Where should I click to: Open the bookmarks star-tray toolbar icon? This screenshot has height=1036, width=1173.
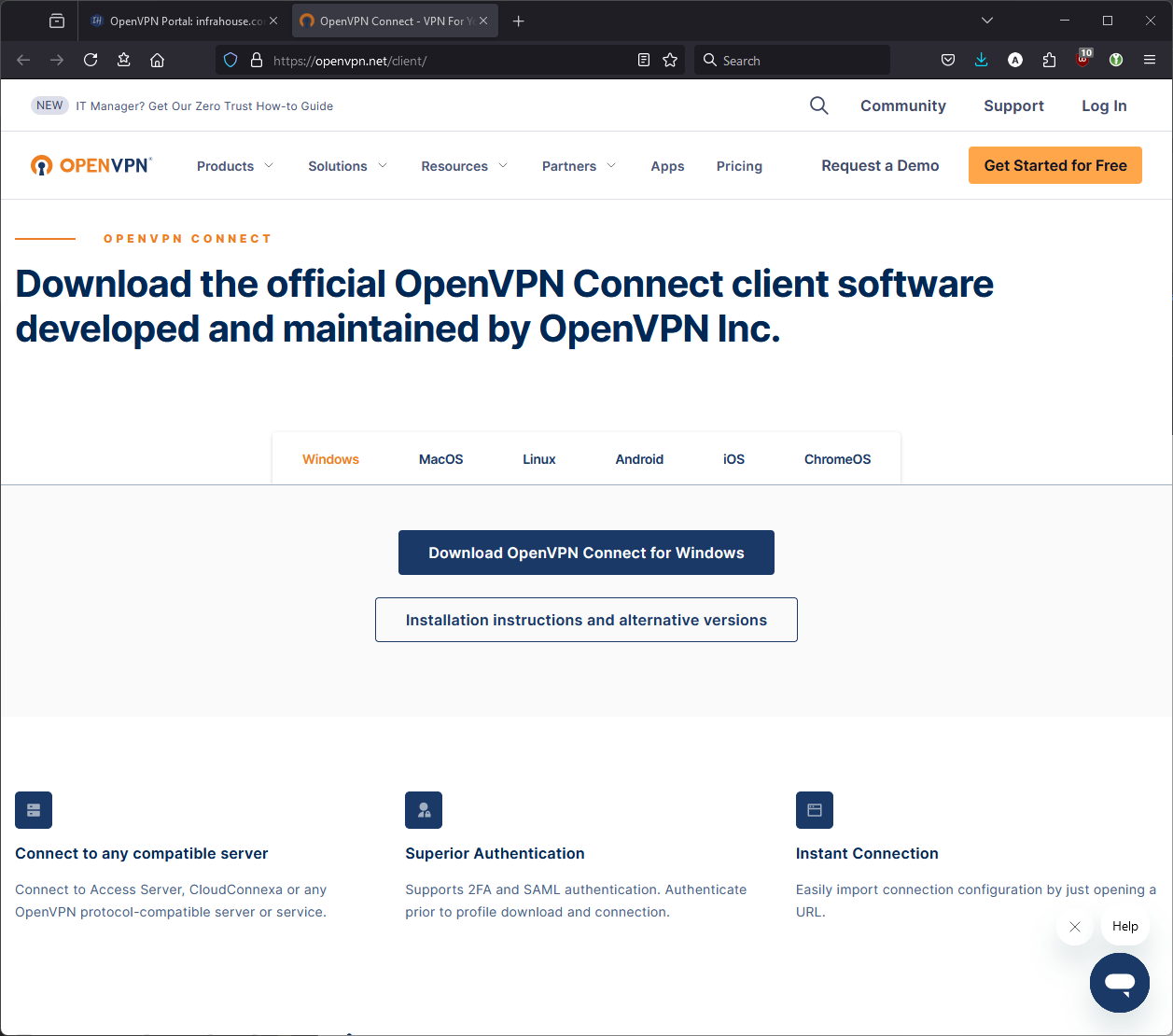(x=124, y=60)
